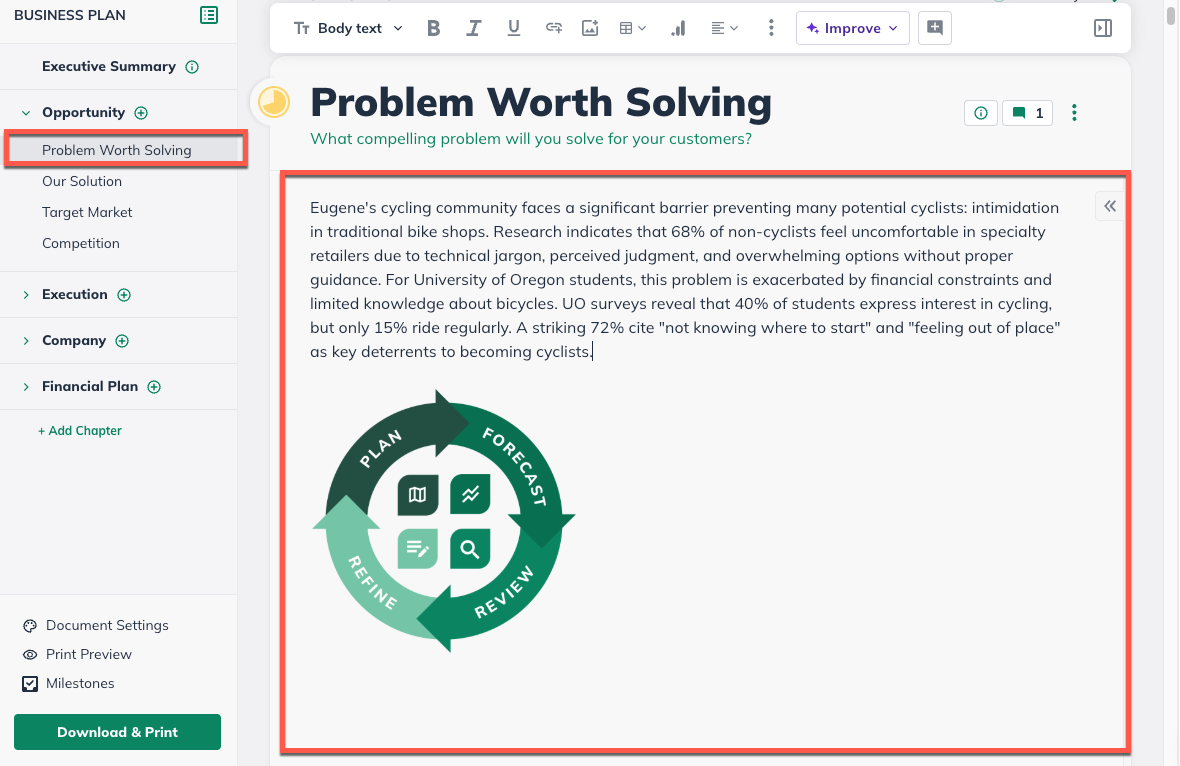Open the Financial Plan chapter title

click(x=90, y=386)
